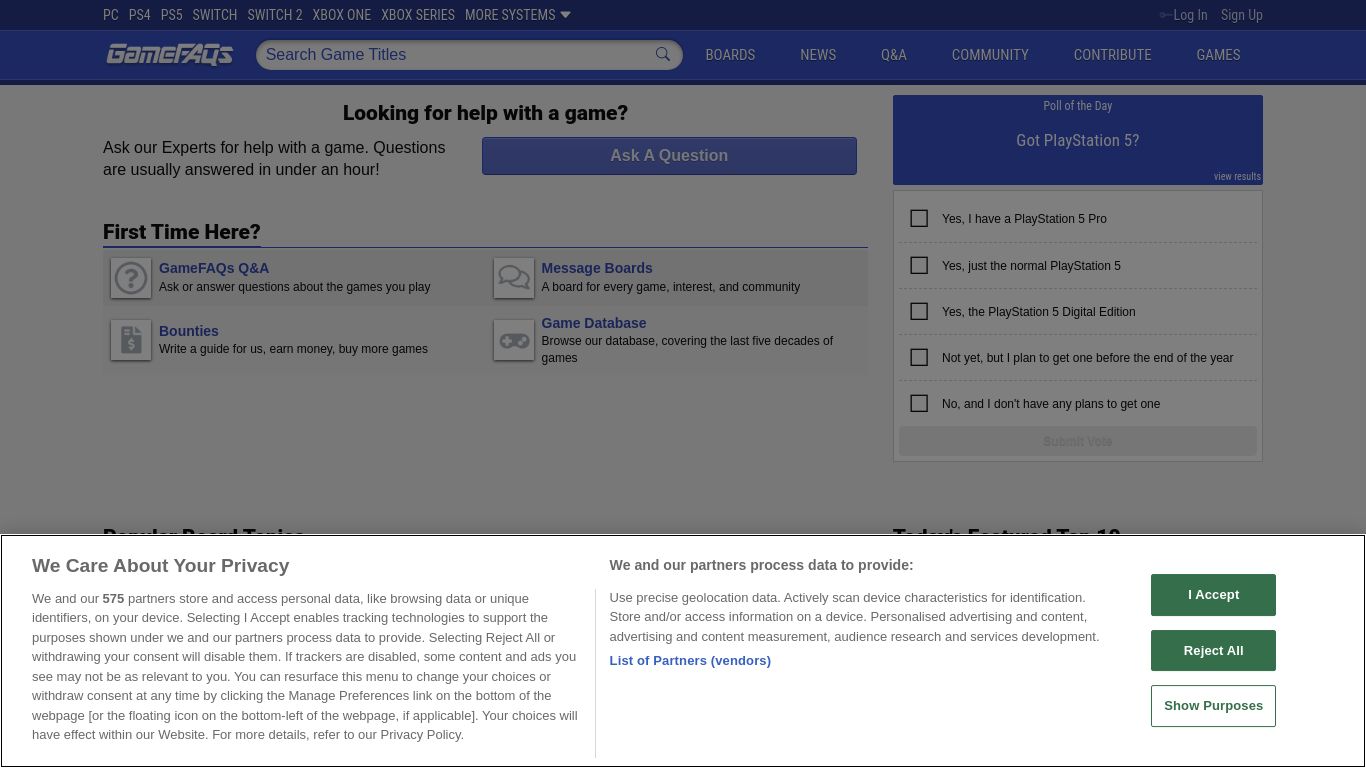
Task: Click the Ask A Question button
Action: pos(669,156)
